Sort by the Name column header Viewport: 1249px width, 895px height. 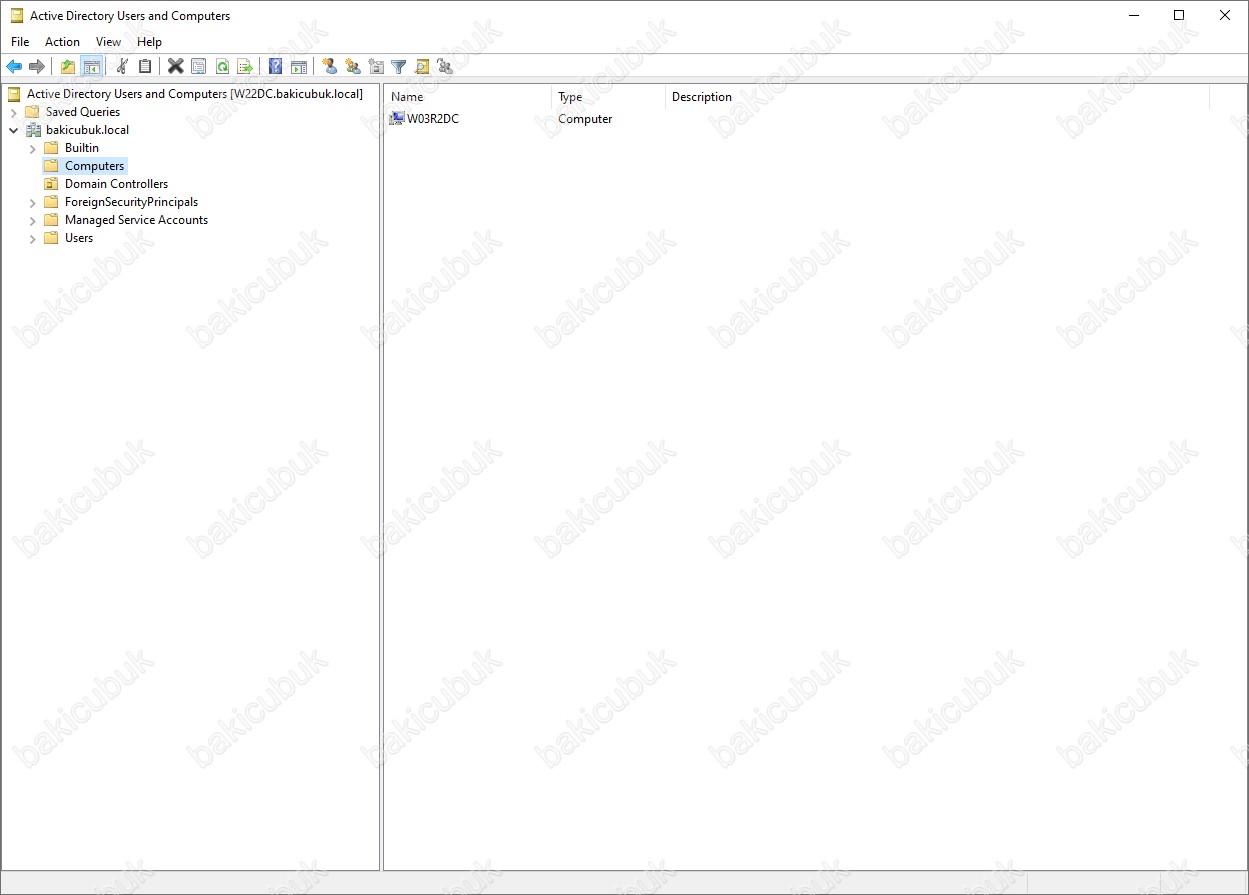pos(468,97)
